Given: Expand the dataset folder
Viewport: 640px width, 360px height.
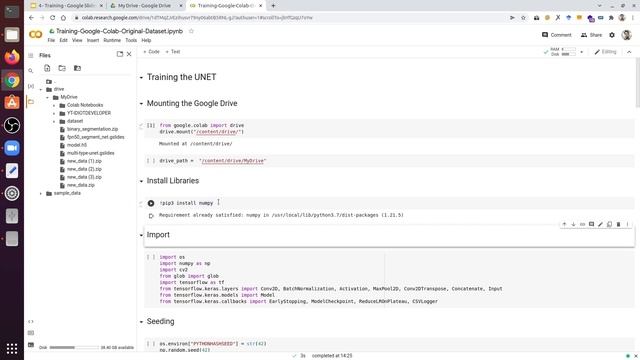Looking at the screenshot, I should (54, 121).
